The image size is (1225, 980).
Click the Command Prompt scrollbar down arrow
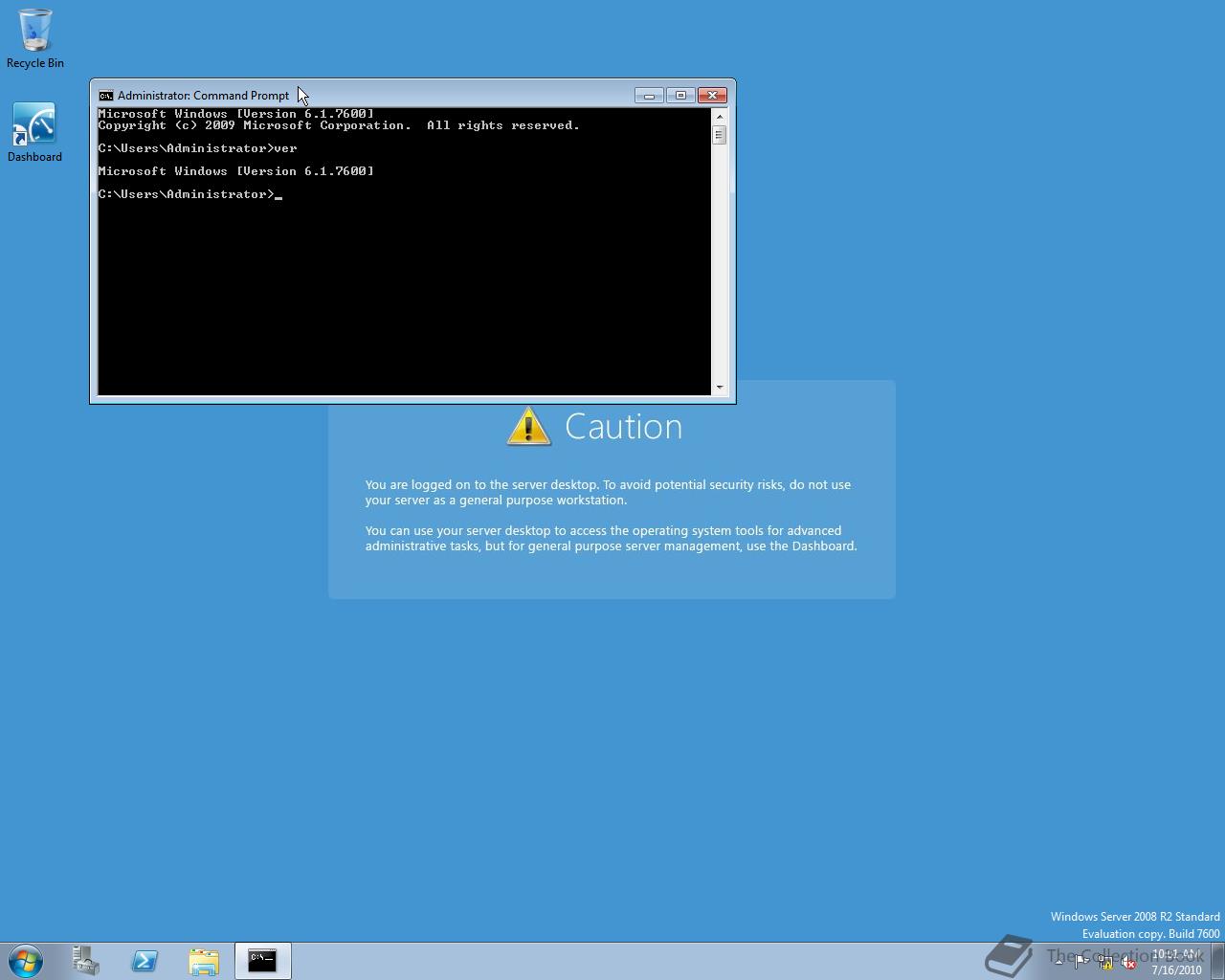coord(720,388)
